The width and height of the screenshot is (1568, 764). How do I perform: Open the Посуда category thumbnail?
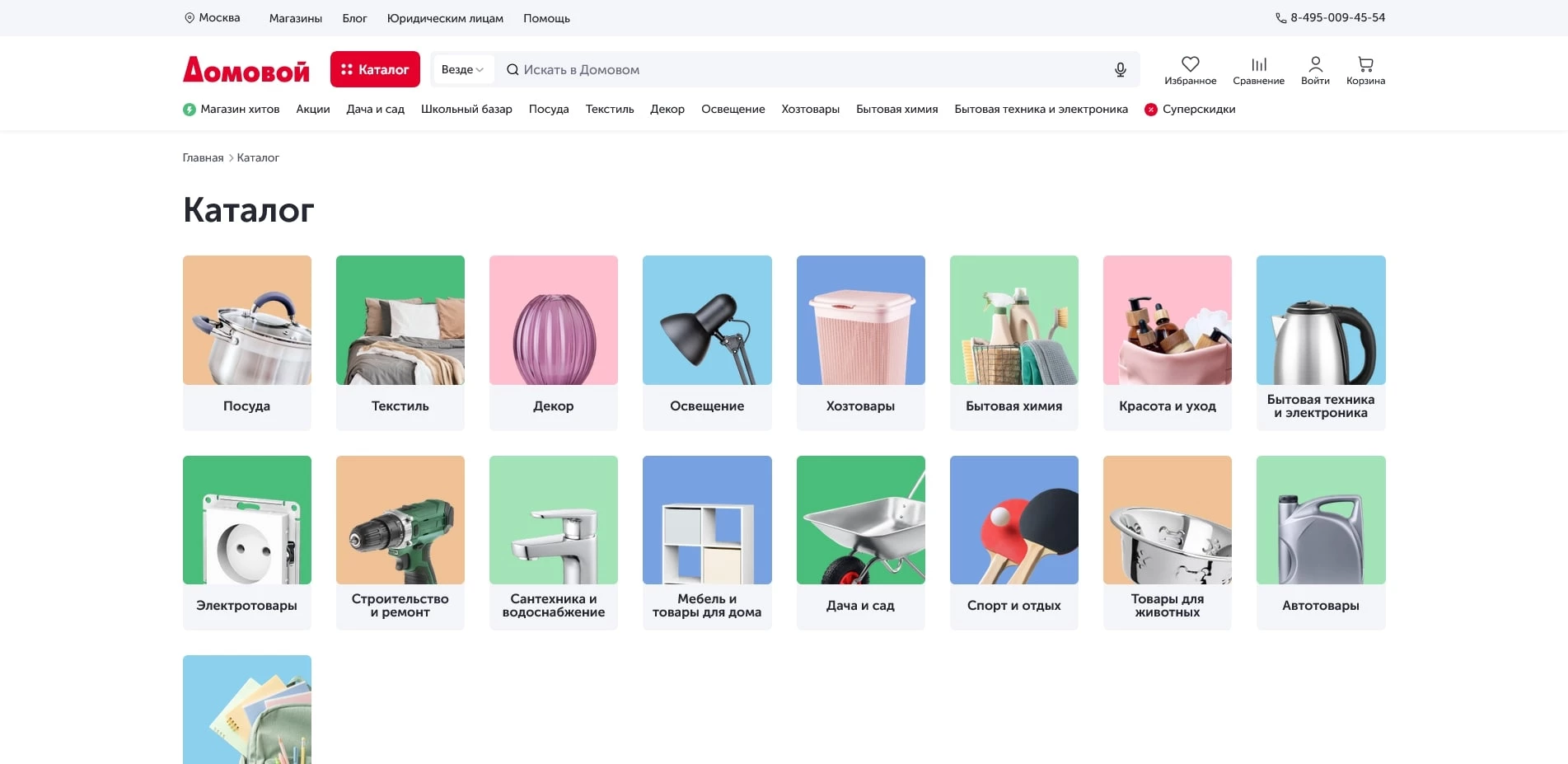click(x=247, y=321)
